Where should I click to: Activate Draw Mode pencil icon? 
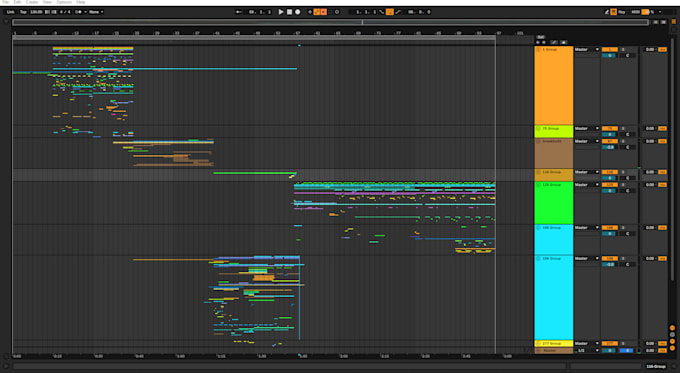pyautogui.click(x=607, y=12)
